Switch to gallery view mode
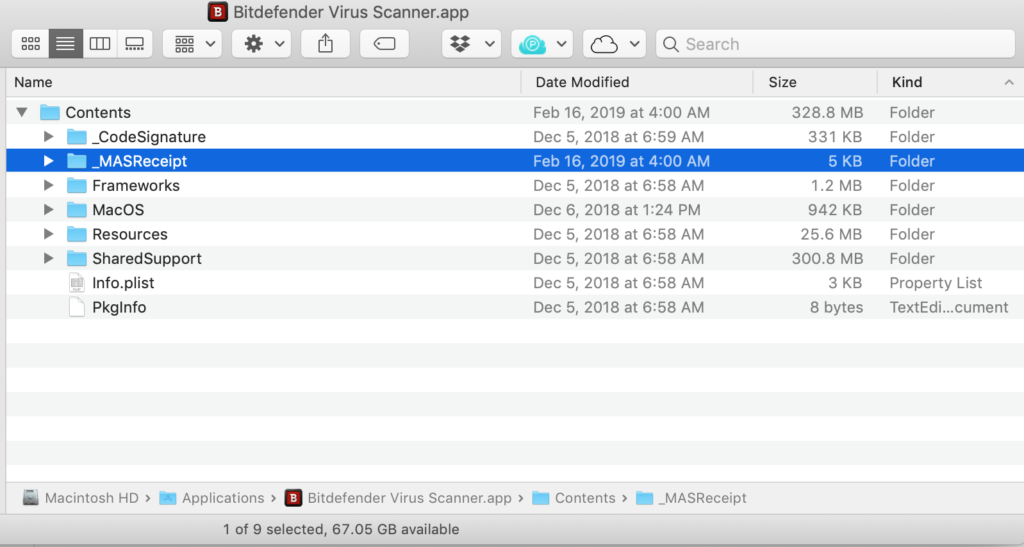Image resolution: width=1024 pixels, height=547 pixels. click(135, 44)
